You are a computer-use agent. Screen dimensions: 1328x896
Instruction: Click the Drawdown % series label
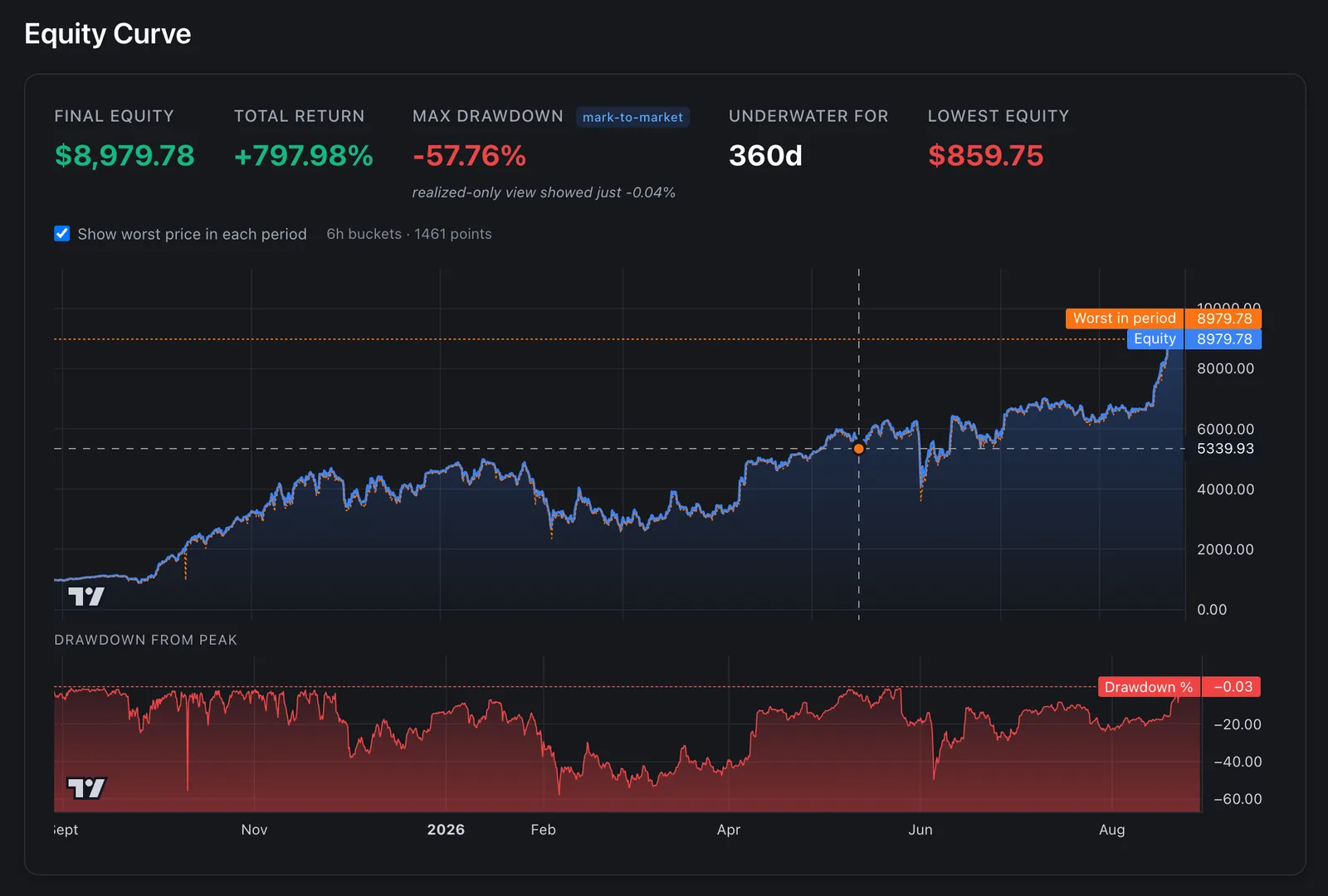[1149, 687]
